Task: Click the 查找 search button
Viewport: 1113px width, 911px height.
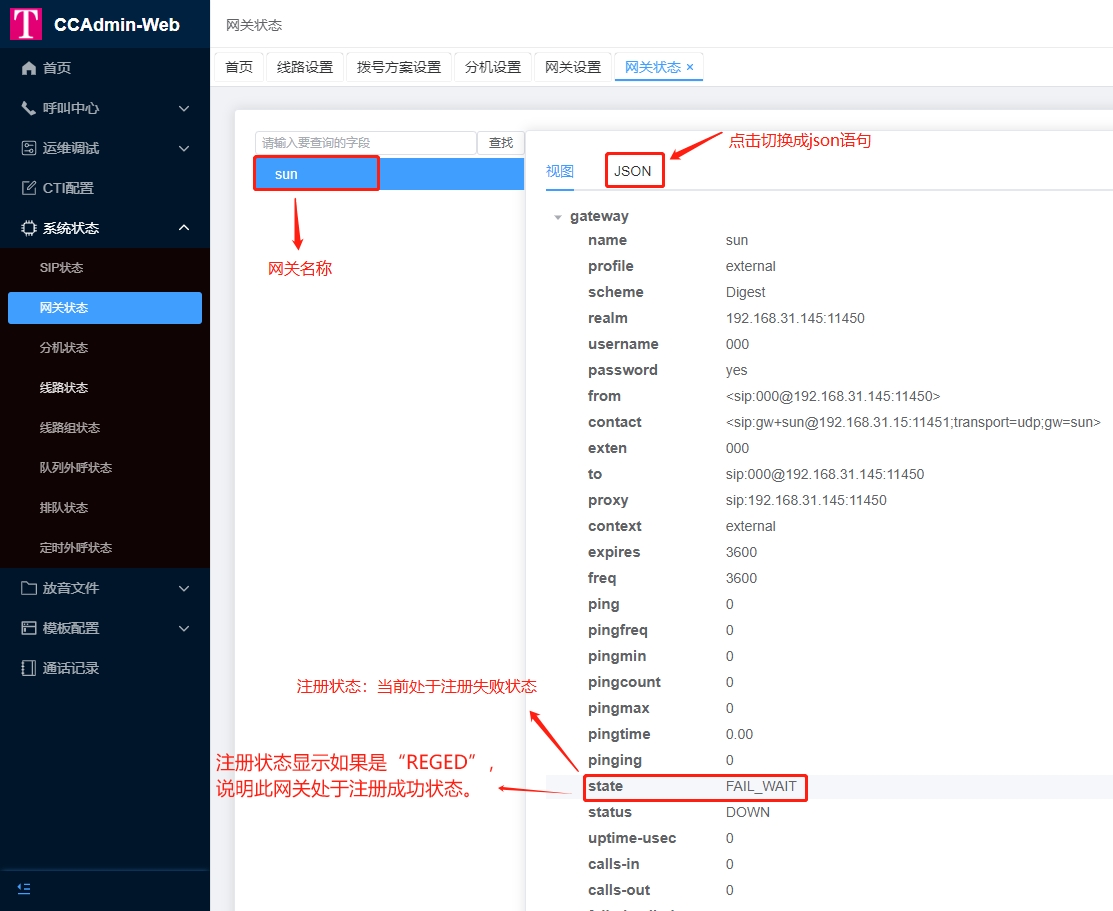Action: 500,143
